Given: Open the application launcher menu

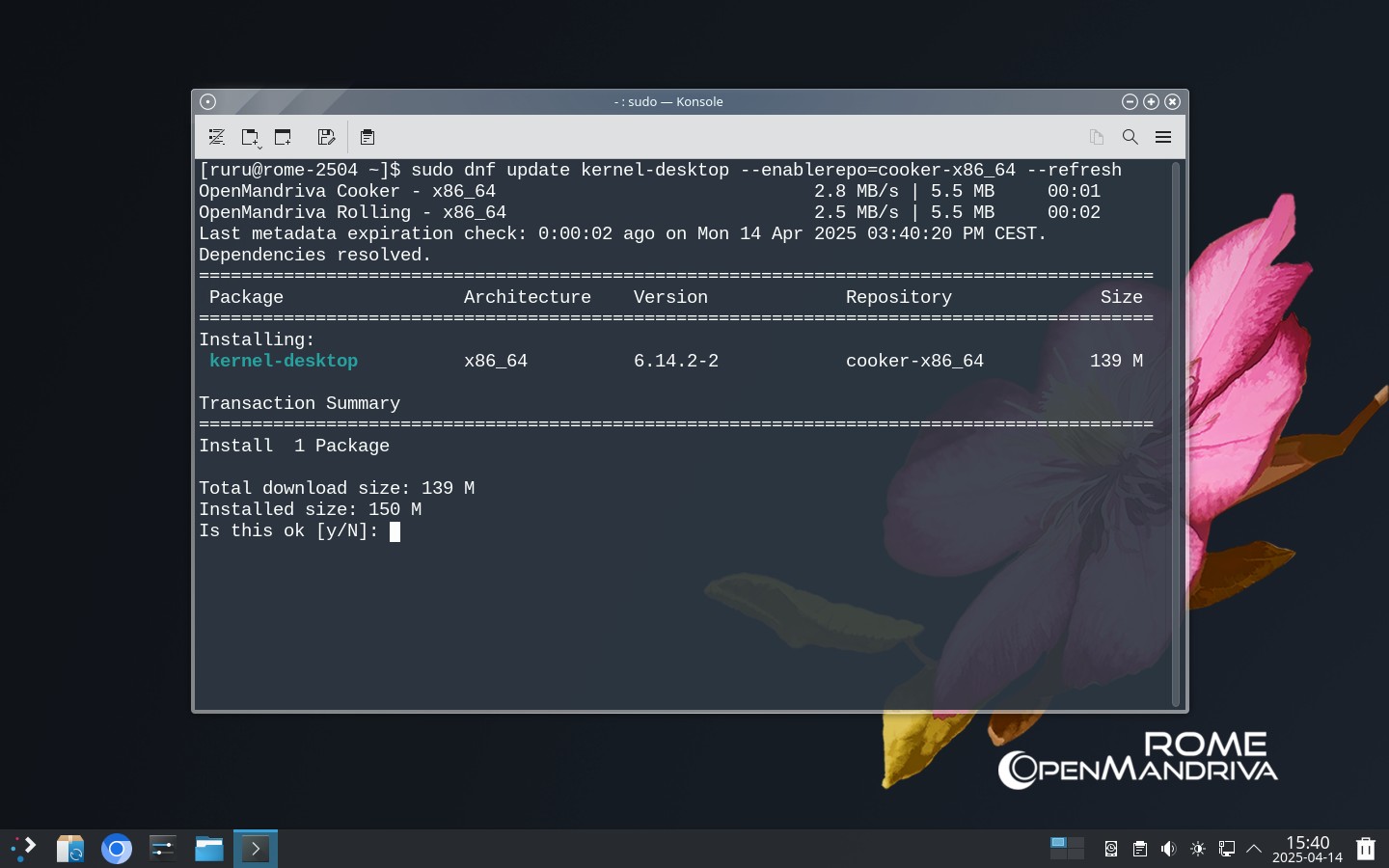Looking at the screenshot, I should pos(24,849).
